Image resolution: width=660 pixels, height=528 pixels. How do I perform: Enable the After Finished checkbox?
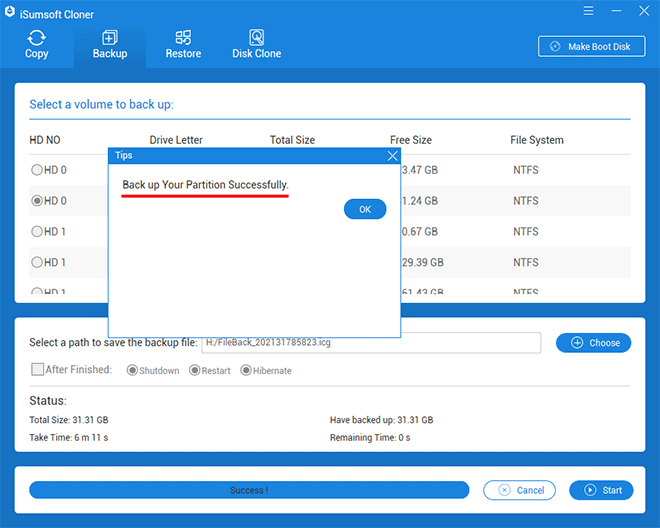[x=37, y=369]
